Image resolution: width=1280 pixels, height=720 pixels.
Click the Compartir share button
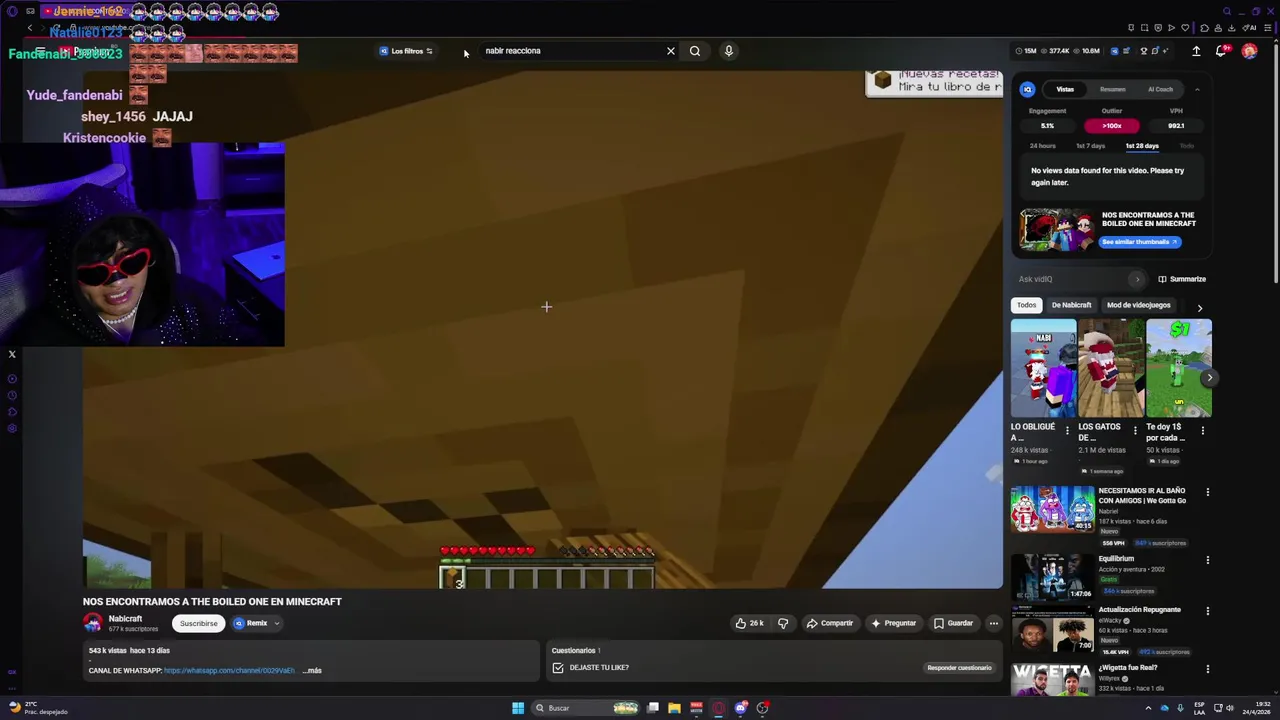pyautogui.click(x=829, y=624)
